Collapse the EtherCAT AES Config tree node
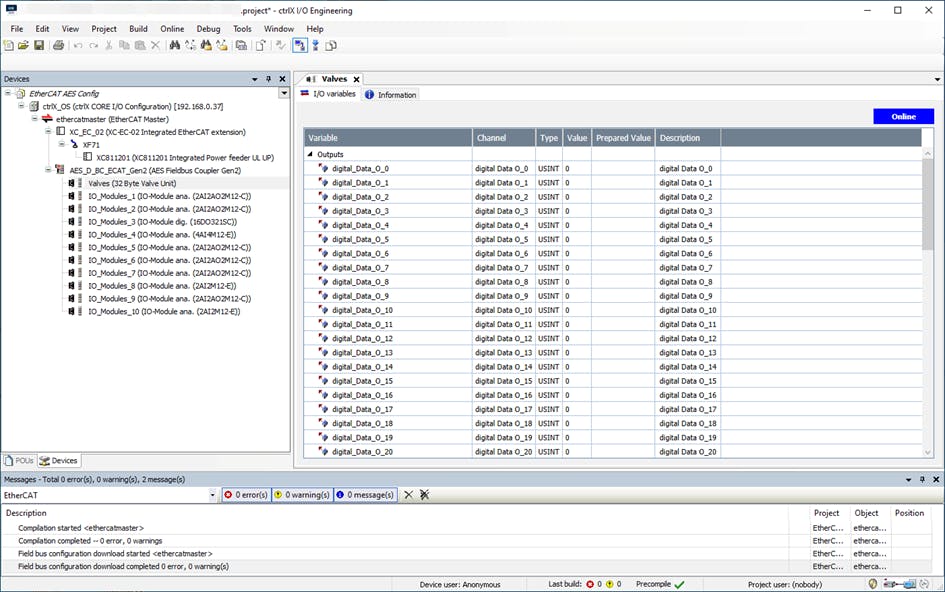 (x=8, y=93)
